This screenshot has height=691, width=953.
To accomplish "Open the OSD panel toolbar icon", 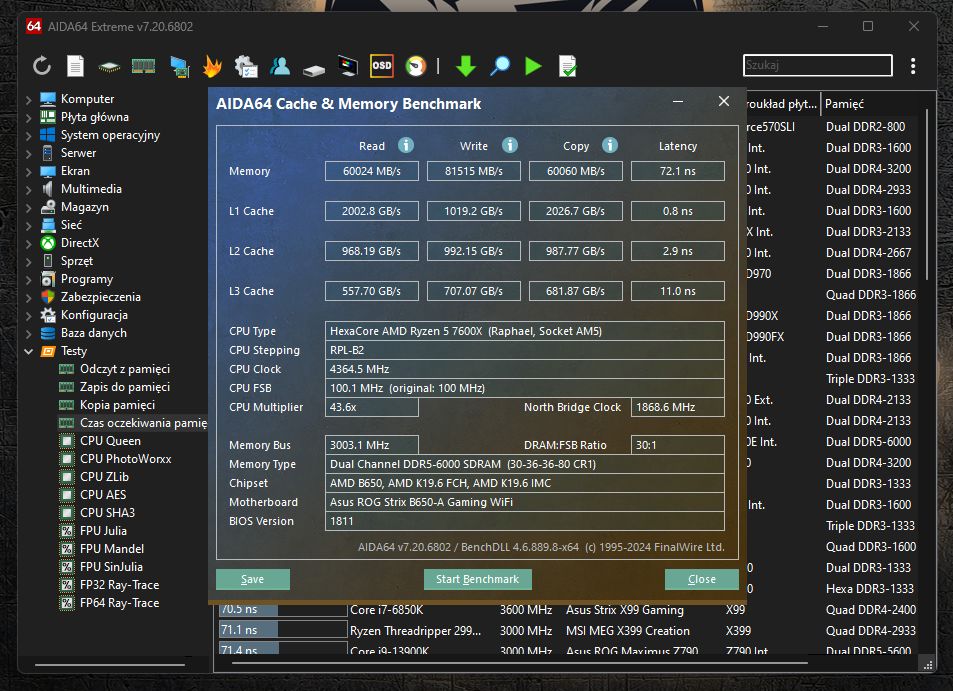I will 382,66.
